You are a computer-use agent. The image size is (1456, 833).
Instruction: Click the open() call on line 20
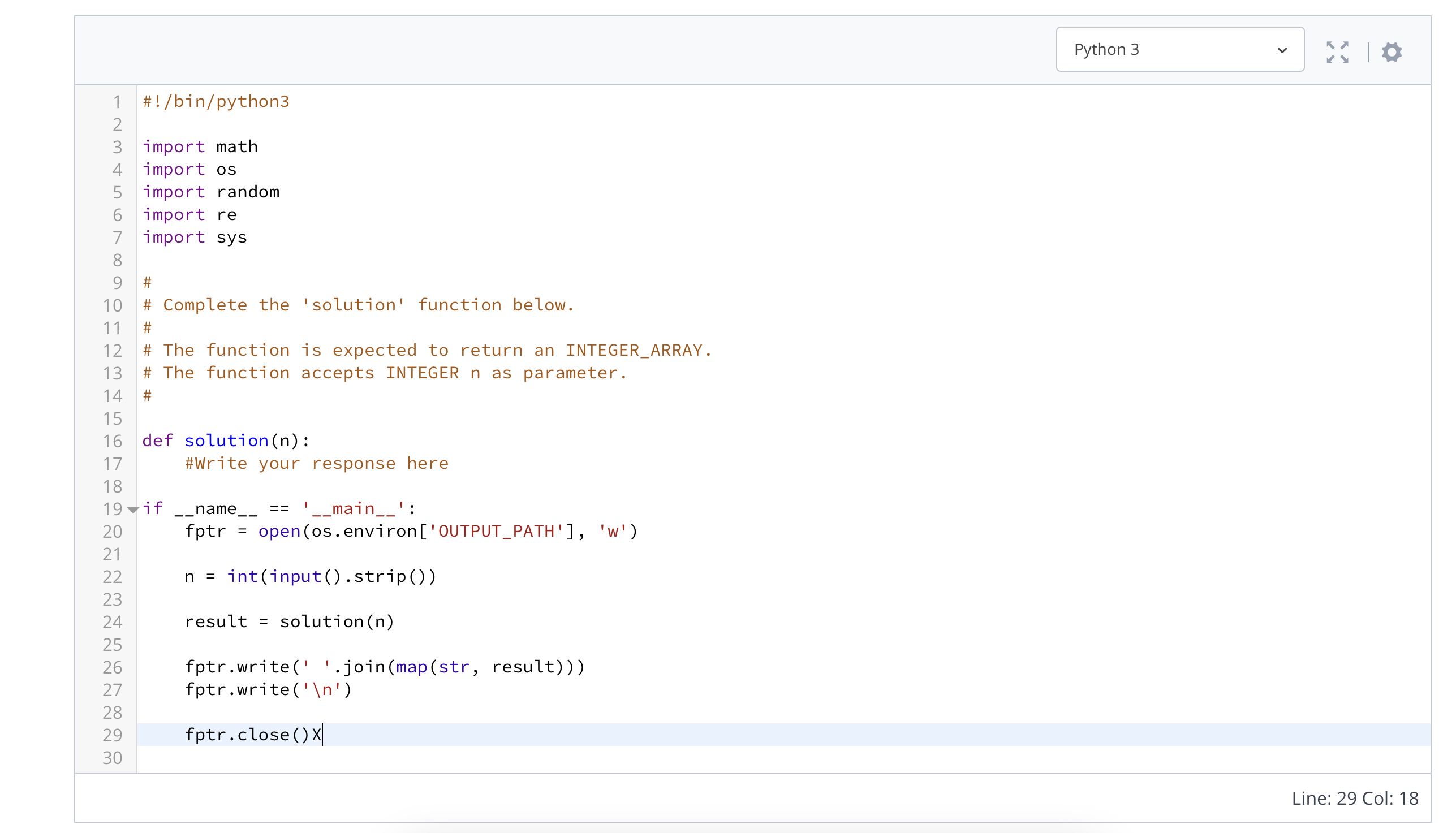(x=279, y=531)
